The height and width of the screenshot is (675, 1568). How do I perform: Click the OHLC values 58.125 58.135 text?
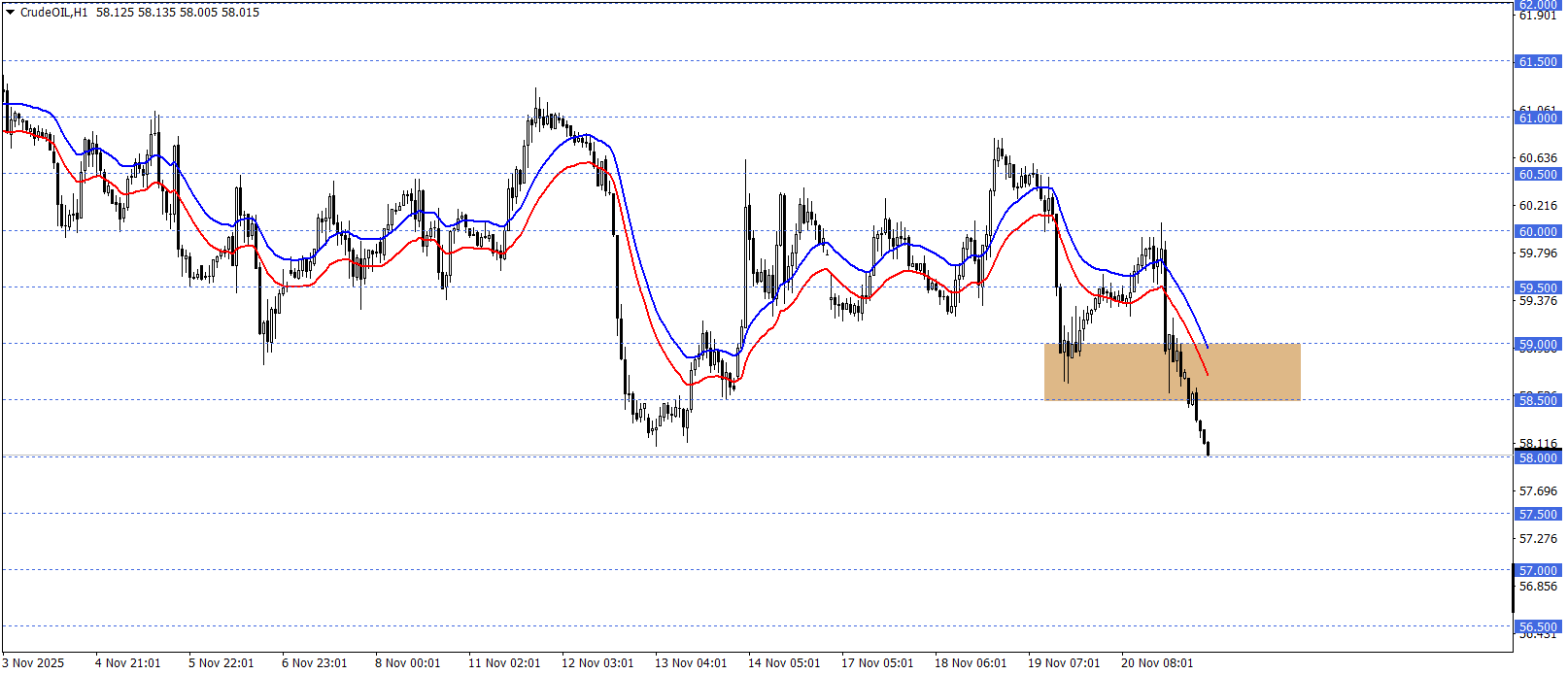(136, 13)
